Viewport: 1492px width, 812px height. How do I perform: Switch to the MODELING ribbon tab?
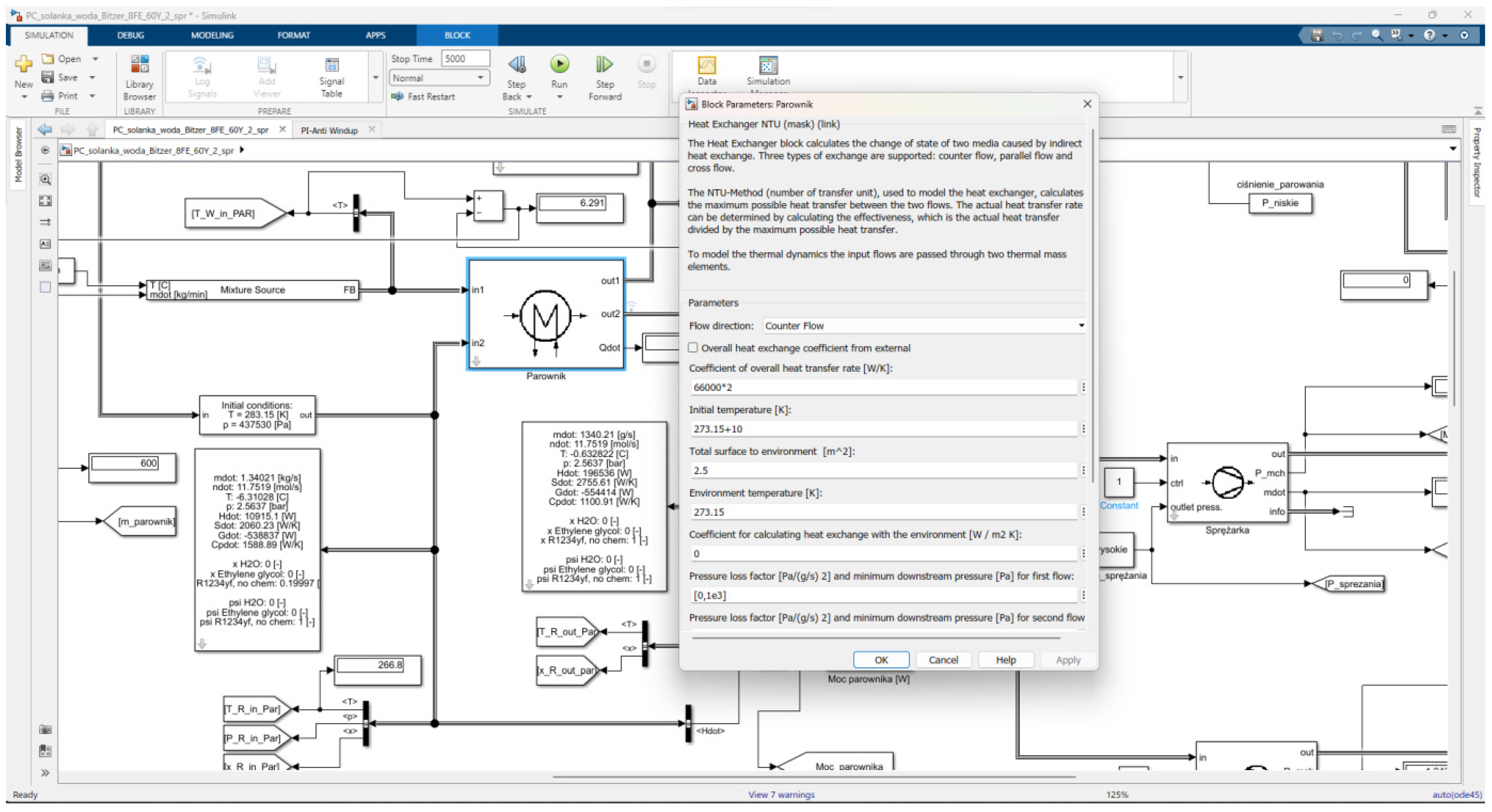[x=212, y=35]
